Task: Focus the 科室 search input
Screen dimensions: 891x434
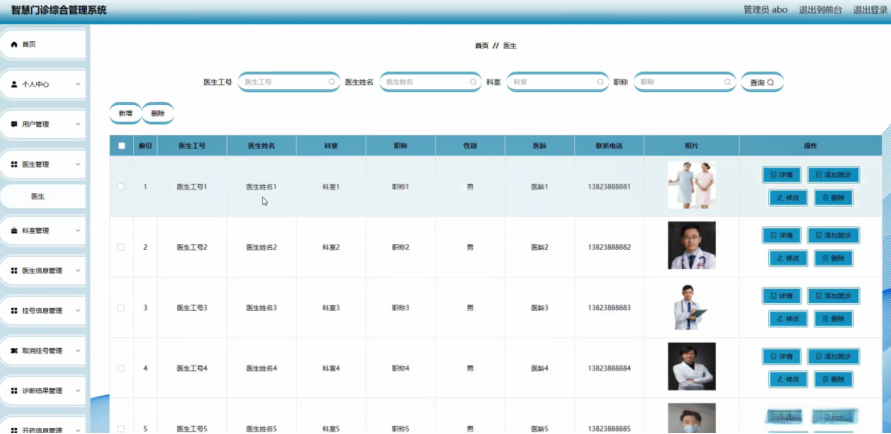Action: (x=557, y=82)
